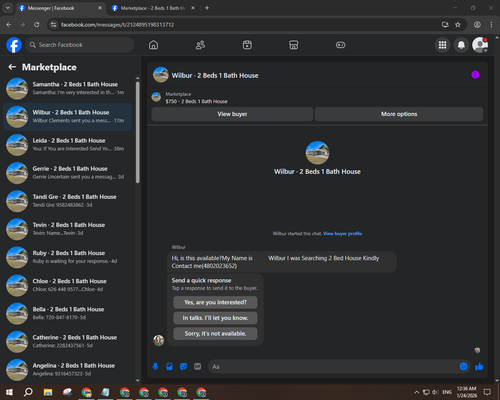
Task: Open the nine-dot Menu grid icon
Action: [442, 45]
